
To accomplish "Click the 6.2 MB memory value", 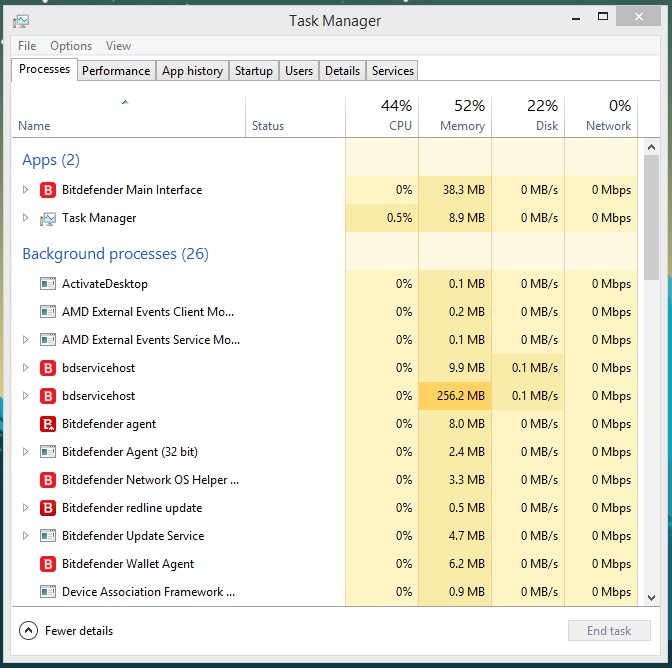I will tap(467, 564).
